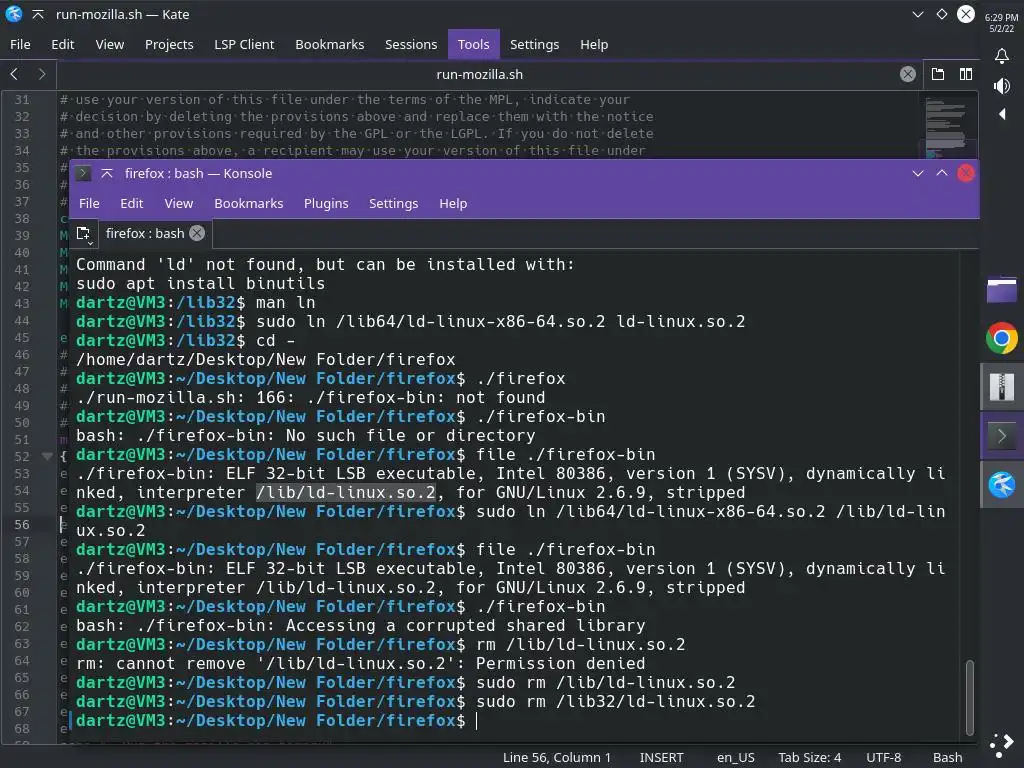Maximize the Konsole window
This screenshot has width=1024, height=768.
[x=942, y=173]
